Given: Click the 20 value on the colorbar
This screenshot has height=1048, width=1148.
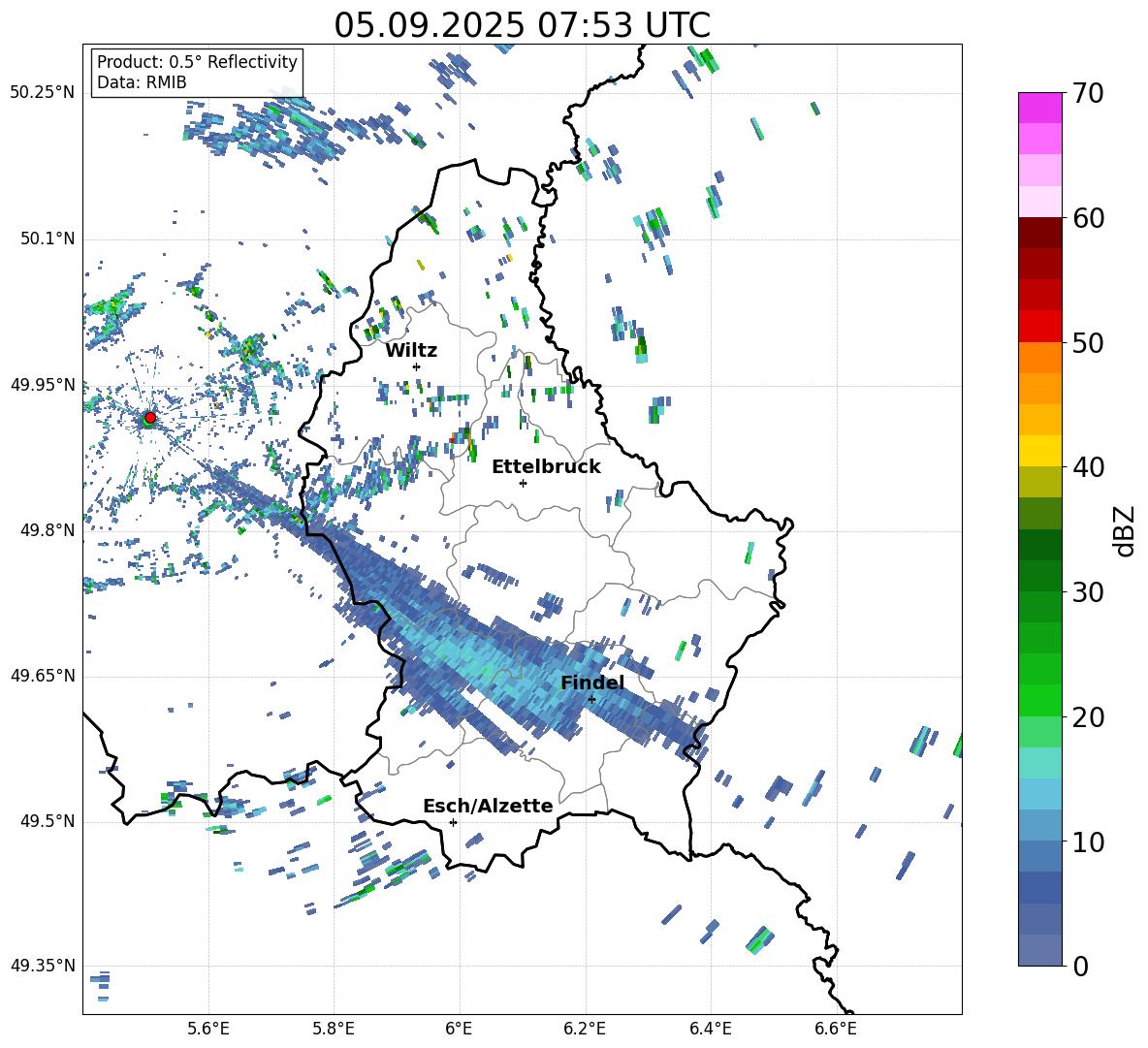Looking at the screenshot, I should pos(1088,717).
